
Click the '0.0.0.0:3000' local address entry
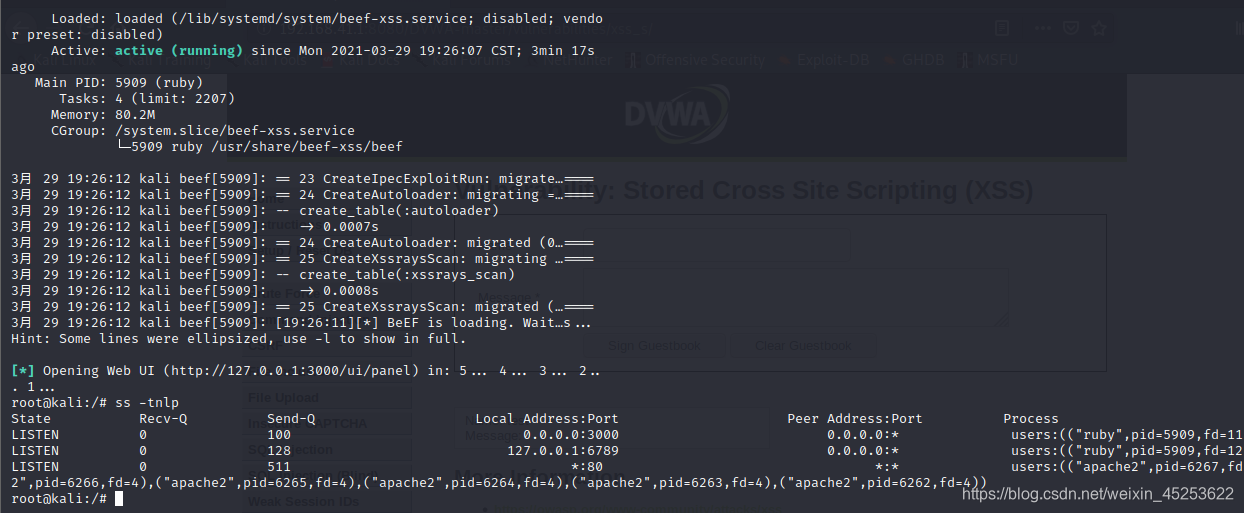click(571, 434)
